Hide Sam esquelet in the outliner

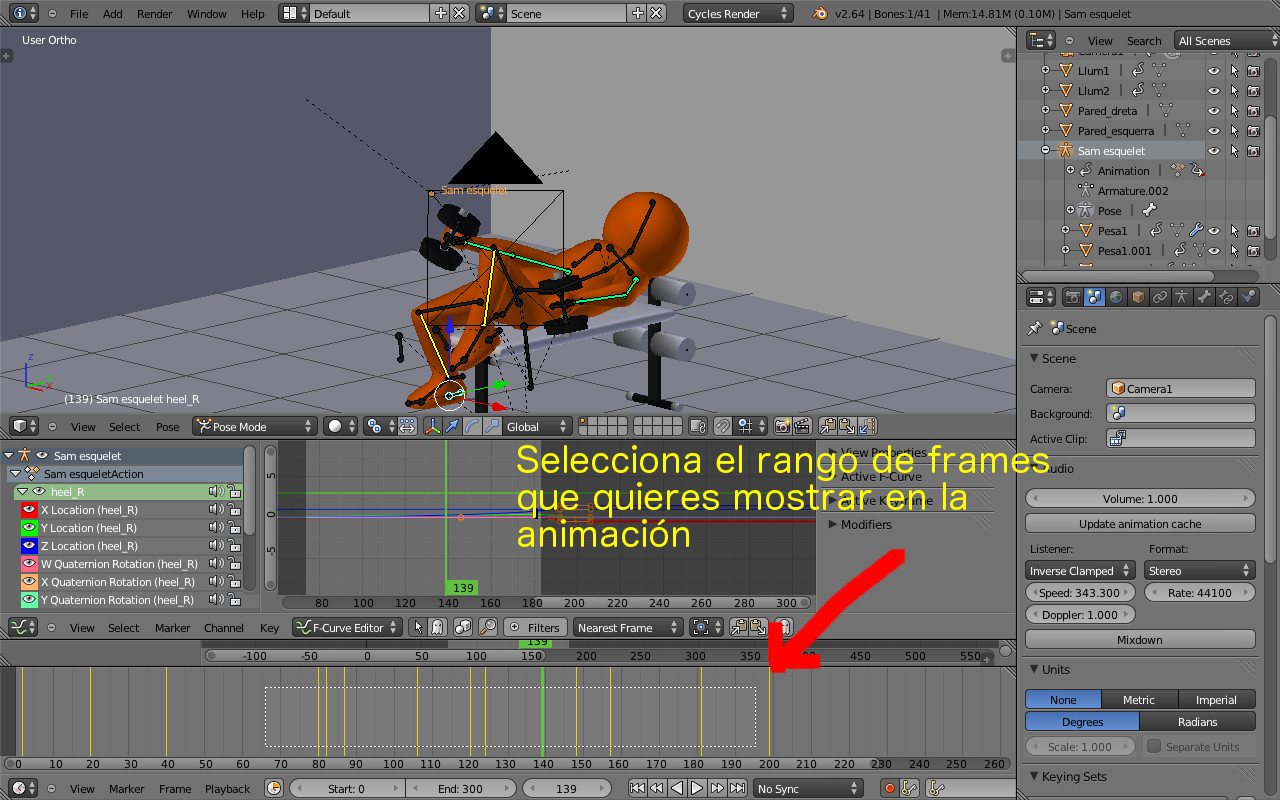coord(1214,151)
